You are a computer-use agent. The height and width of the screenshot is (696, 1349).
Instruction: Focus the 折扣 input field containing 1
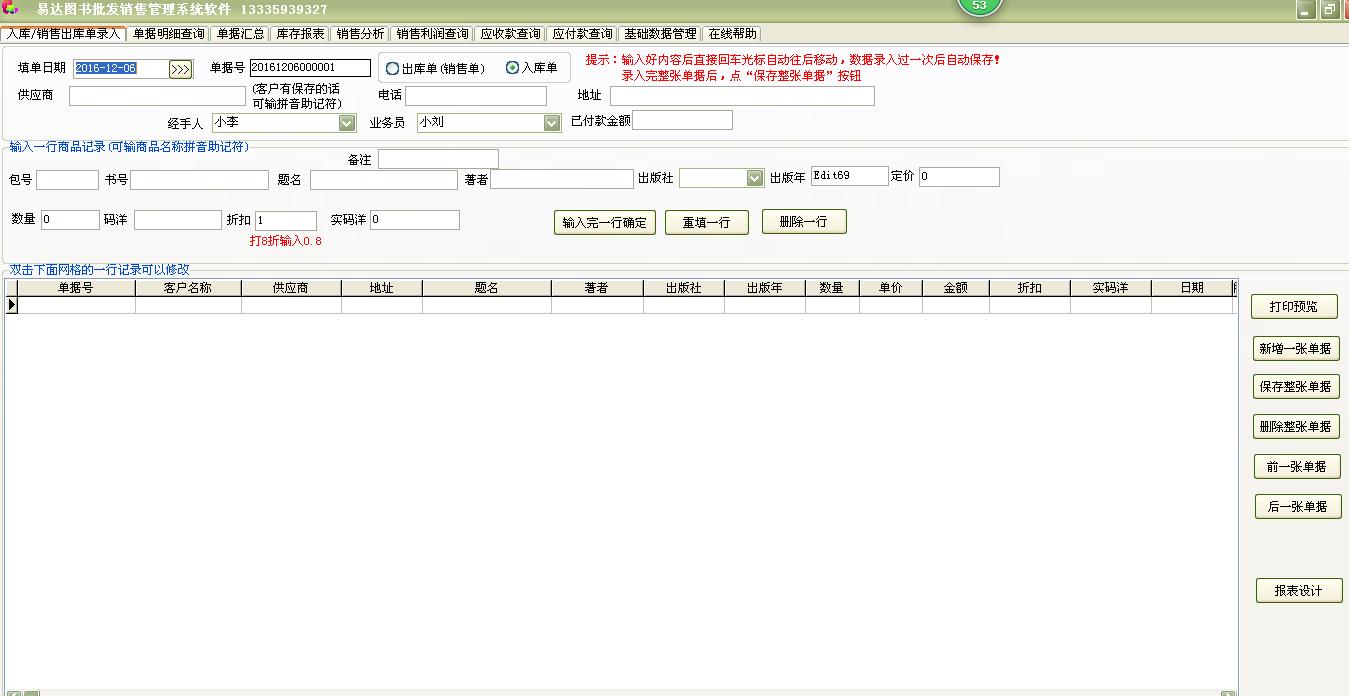tap(286, 221)
